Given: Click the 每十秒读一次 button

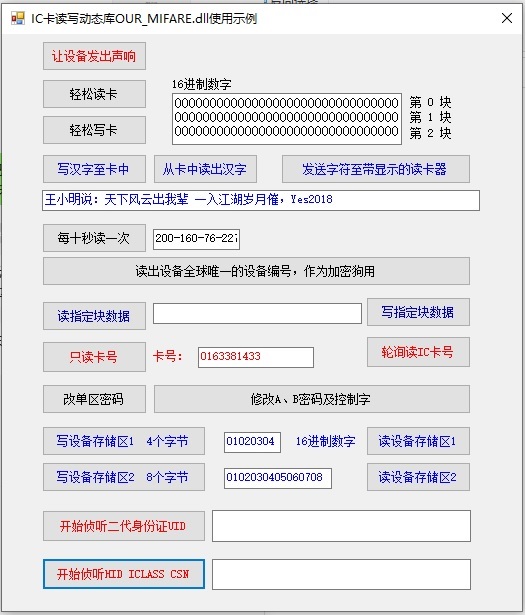Looking at the screenshot, I should pyautogui.click(x=94, y=238).
